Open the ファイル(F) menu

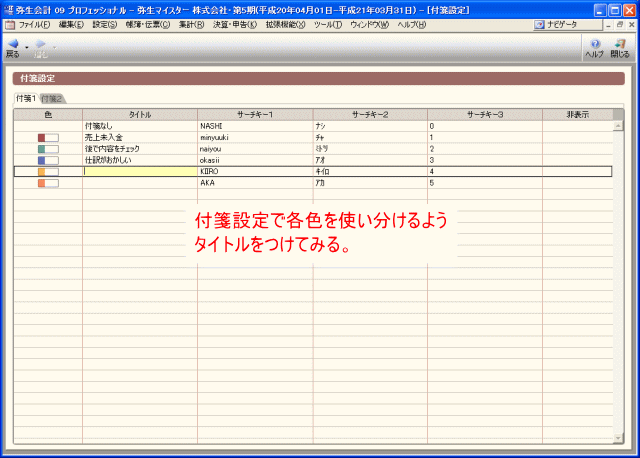[x=34, y=25]
